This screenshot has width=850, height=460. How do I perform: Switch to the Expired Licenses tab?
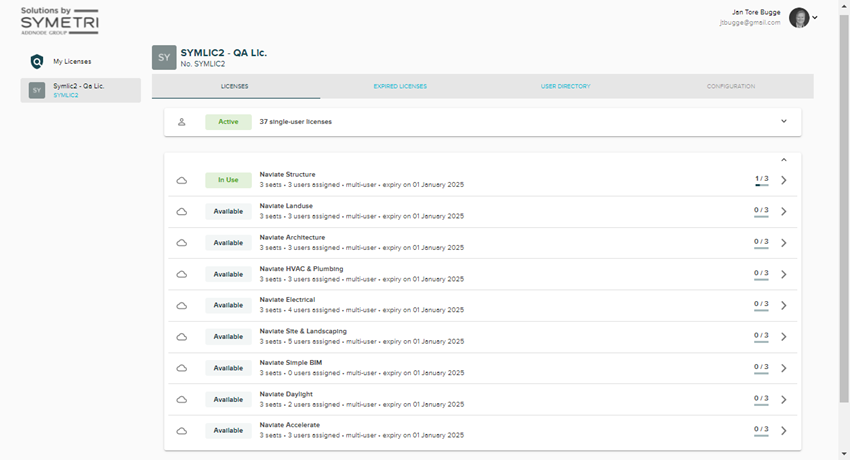point(400,87)
